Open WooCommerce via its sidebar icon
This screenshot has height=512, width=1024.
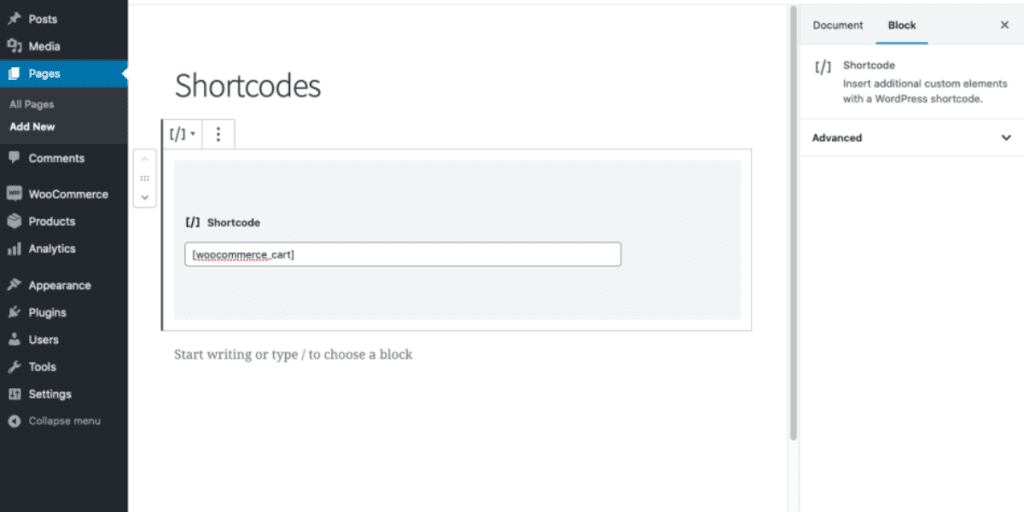(x=14, y=194)
